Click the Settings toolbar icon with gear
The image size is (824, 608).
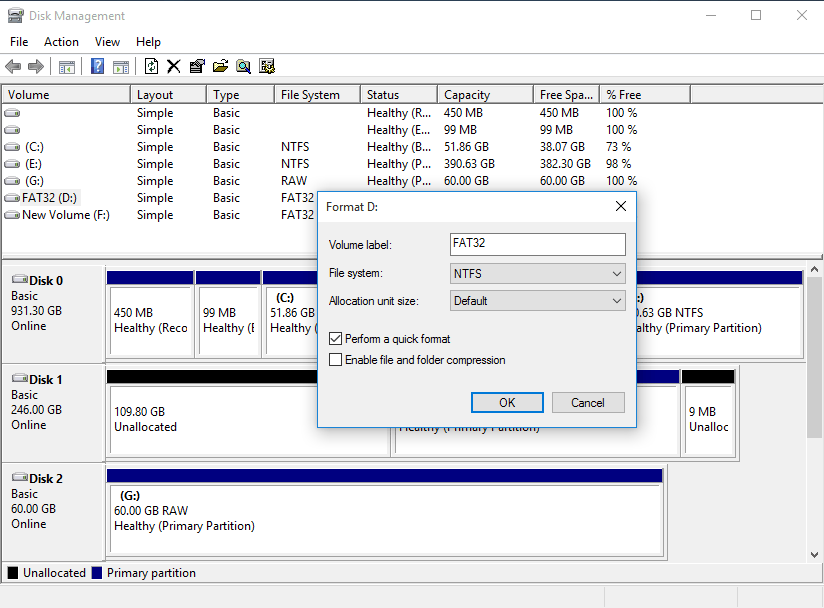coord(267,66)
